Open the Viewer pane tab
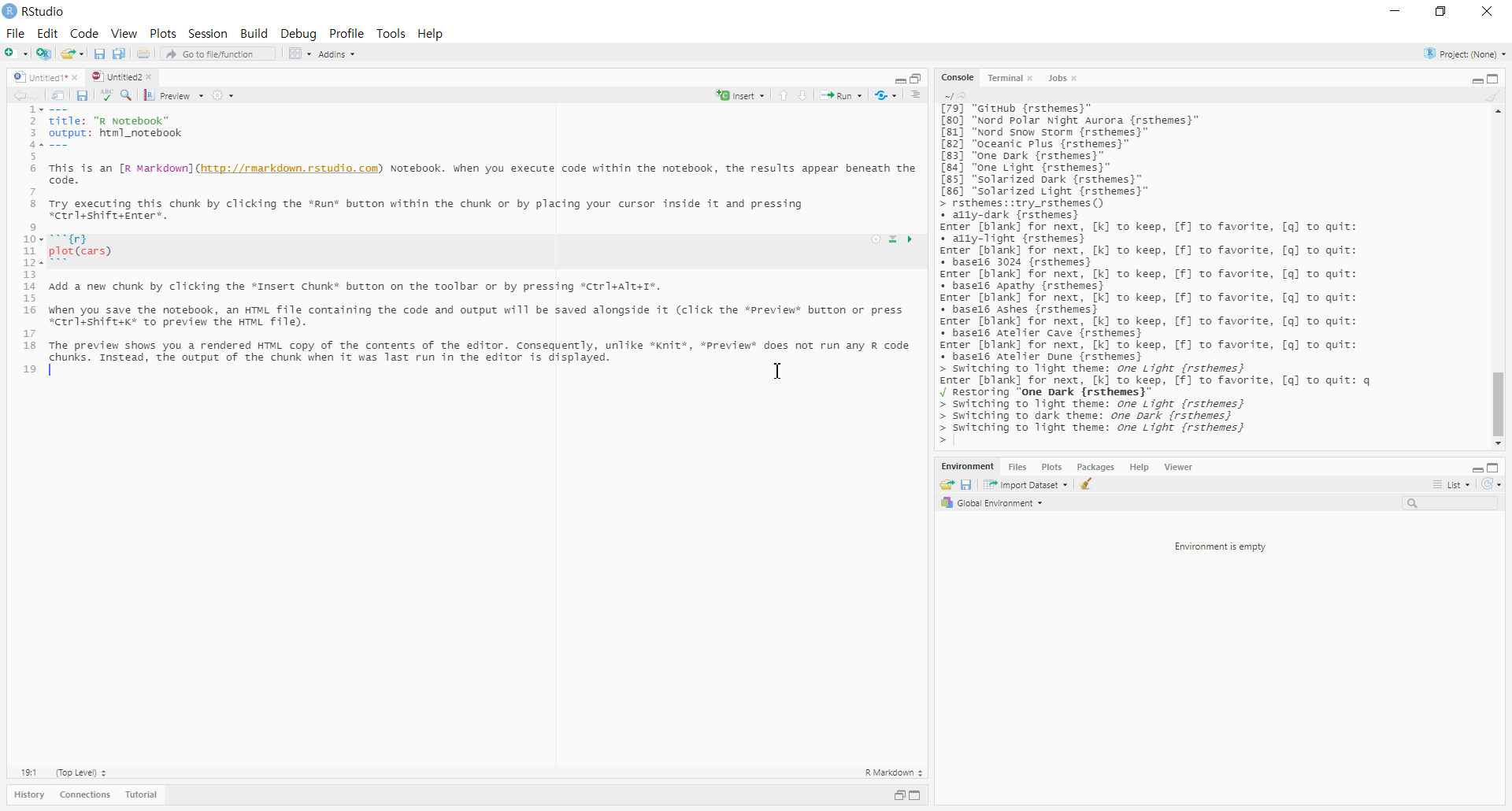The image size is (1512, 811). (1178, 467)
